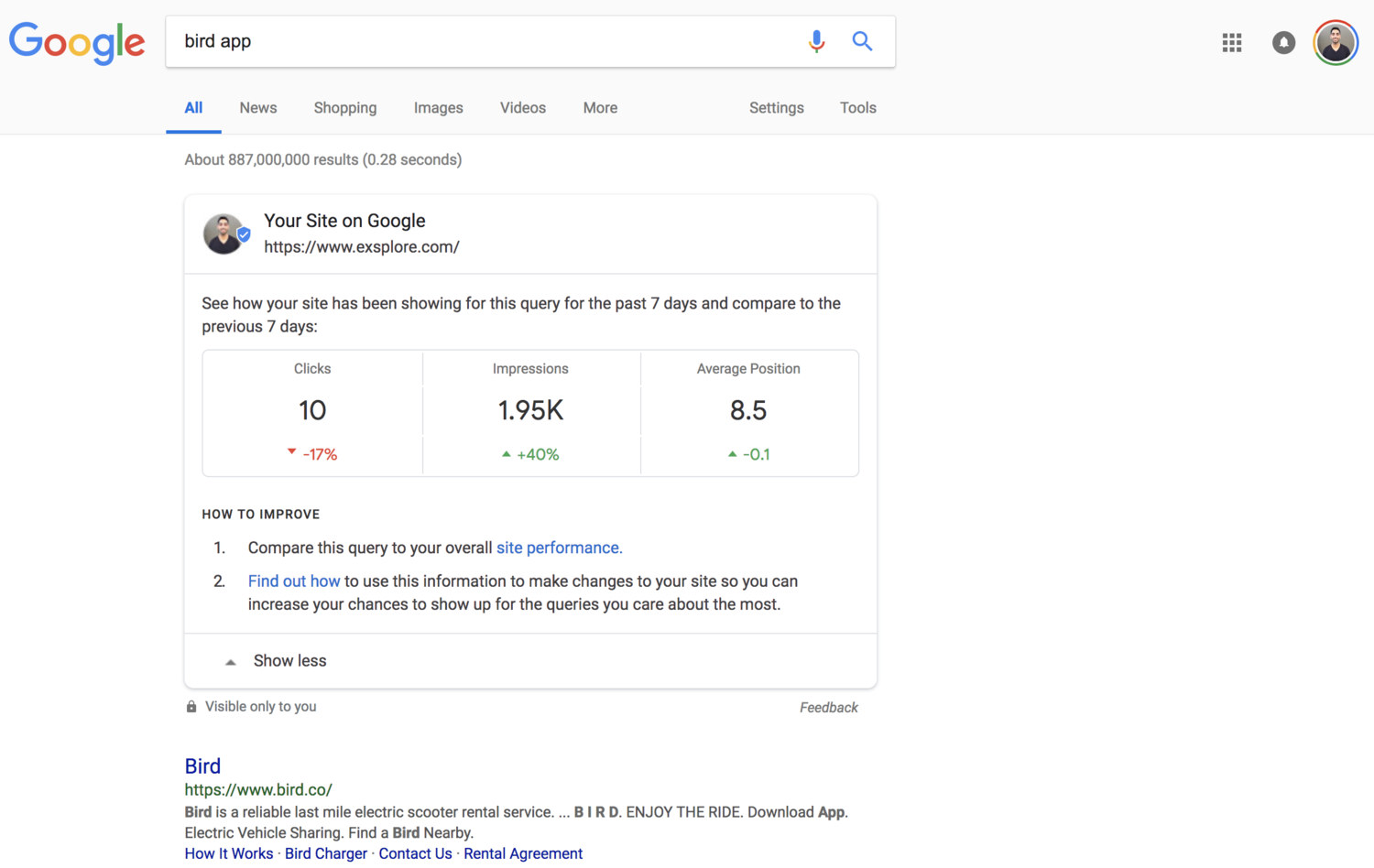Image resolution: width=1374 pixels, height=868 pixels.
Task: Click the -0.1 change figure
Action: click(756, 454)
